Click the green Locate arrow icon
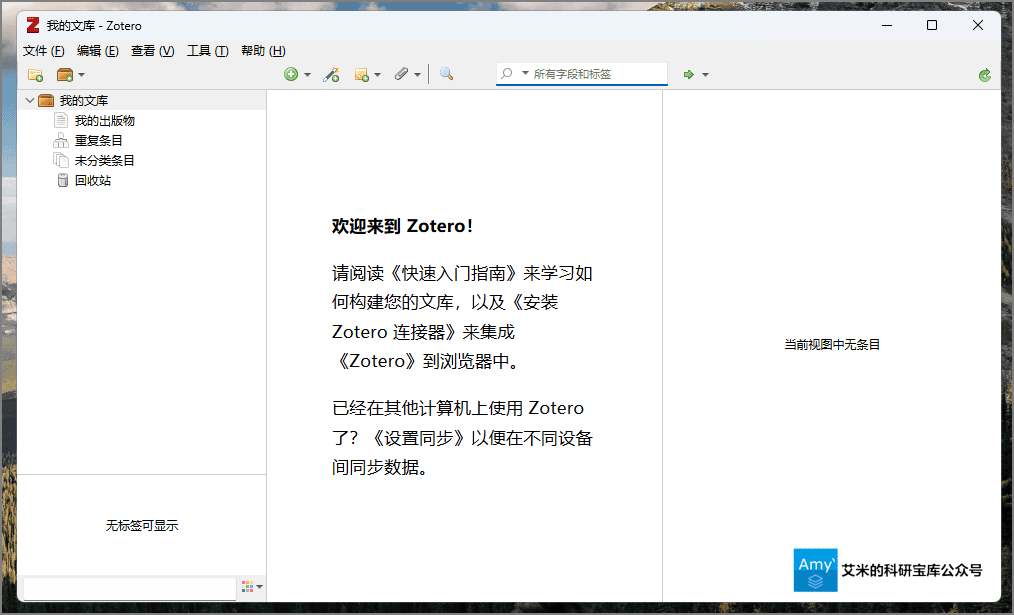 coord(688,74)
